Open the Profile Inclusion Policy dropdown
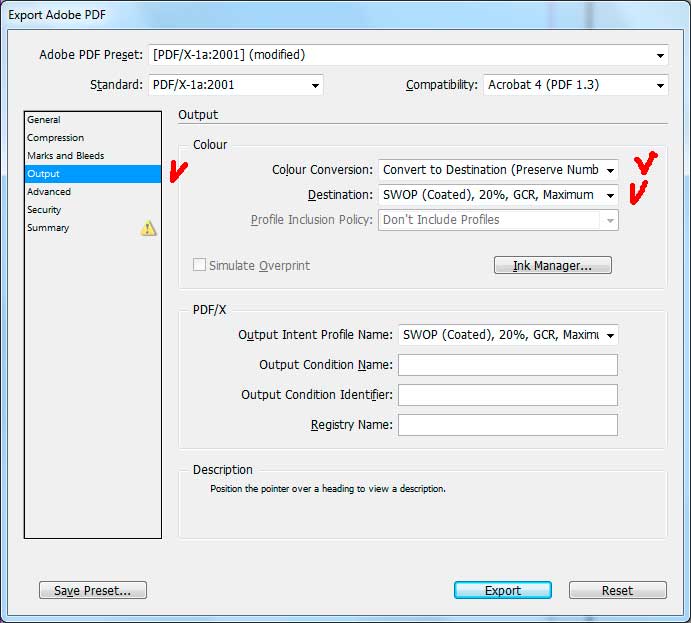This screenshot has height=623, width=691. point(498,220)
